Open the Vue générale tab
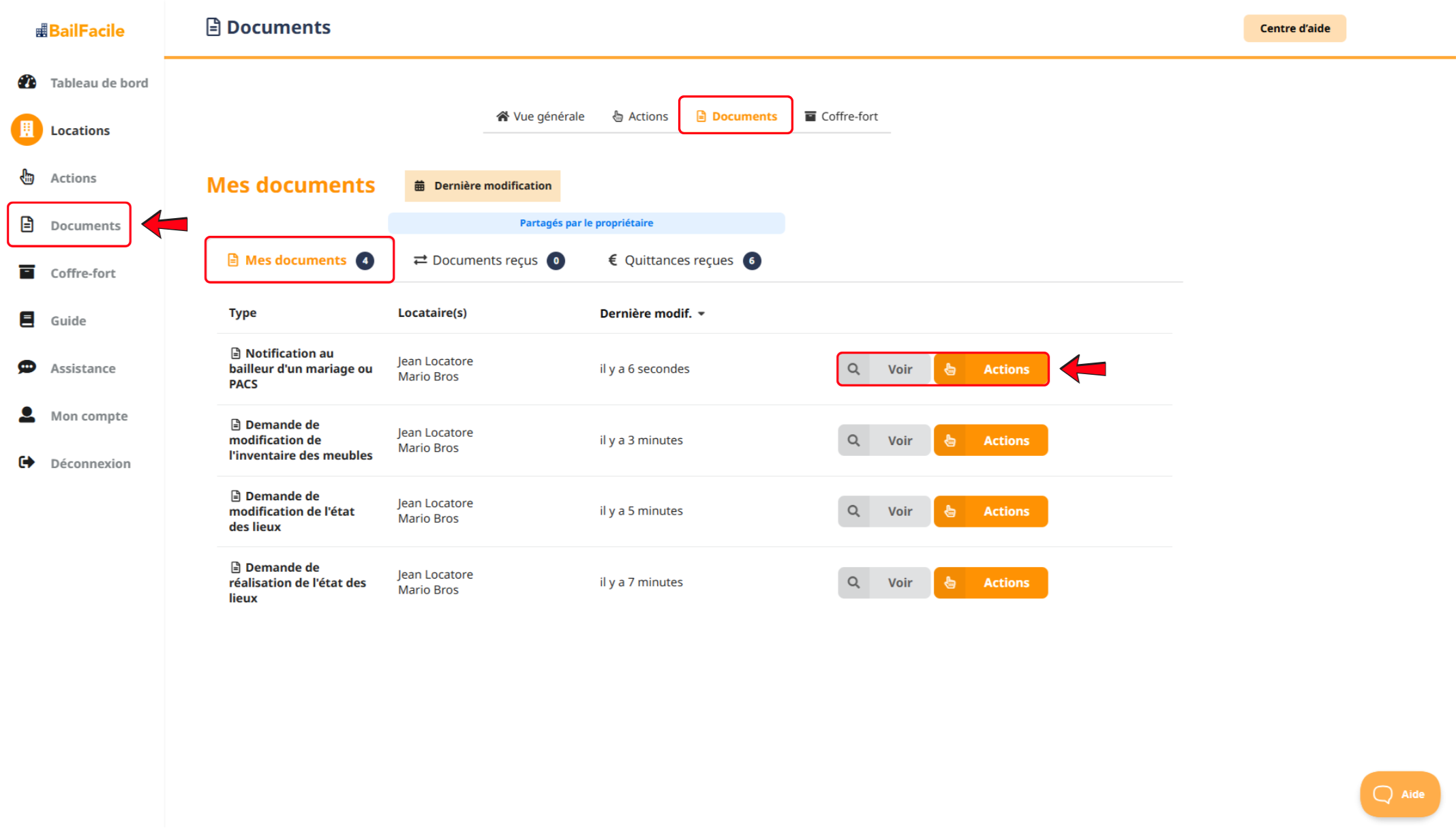 [540, 117]
